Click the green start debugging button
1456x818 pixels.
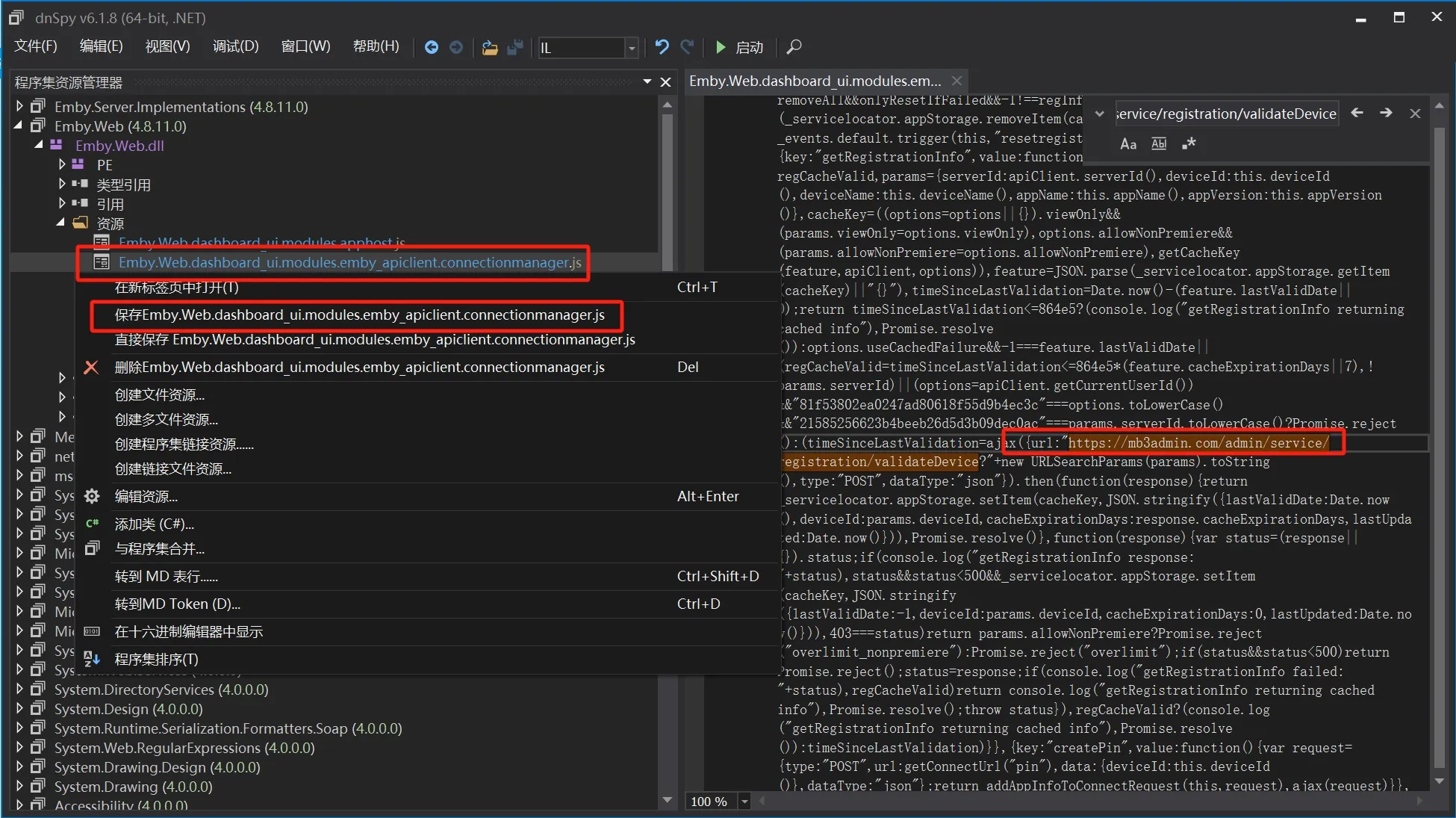coord(721,47)
